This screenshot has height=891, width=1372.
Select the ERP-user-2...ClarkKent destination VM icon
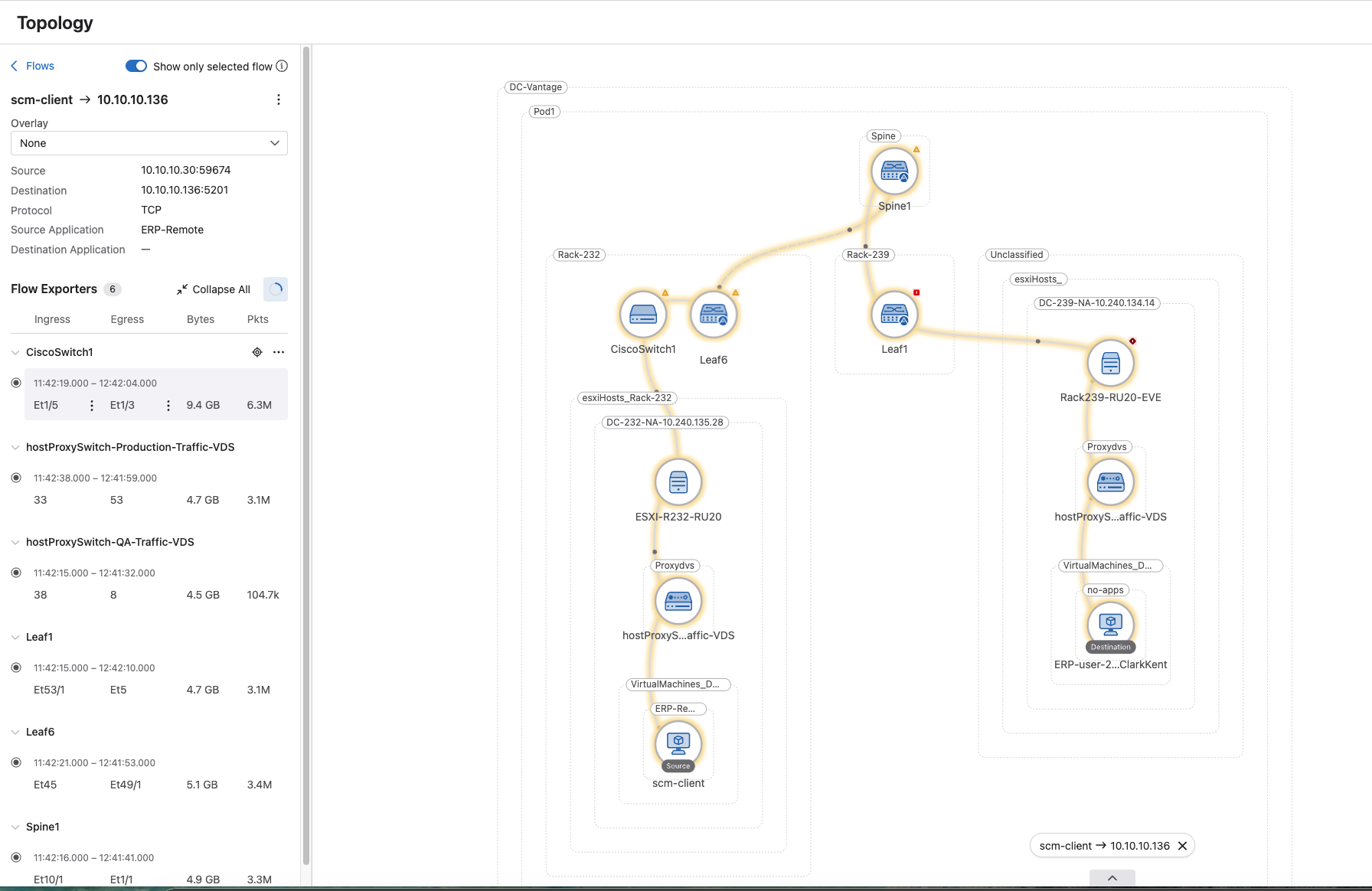pyautogui.click(x=1110, y=624)
